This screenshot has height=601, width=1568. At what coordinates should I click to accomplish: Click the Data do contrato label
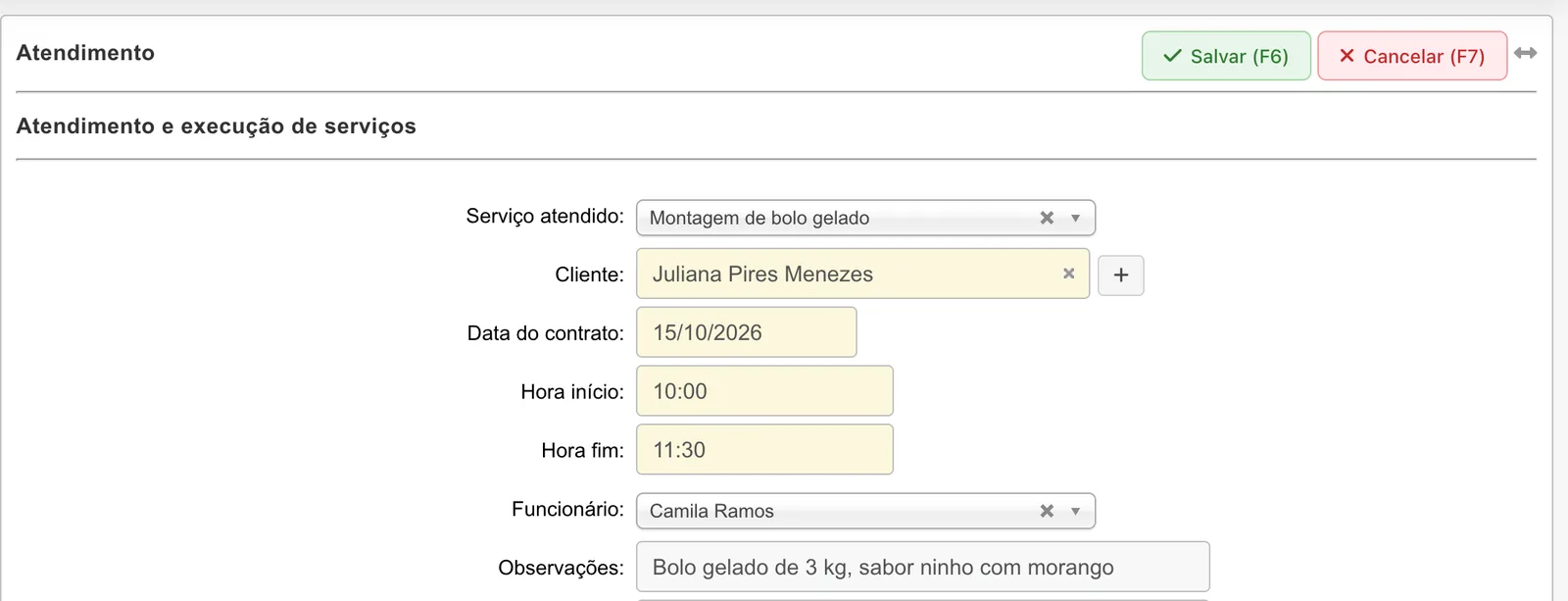pos(545,333)
